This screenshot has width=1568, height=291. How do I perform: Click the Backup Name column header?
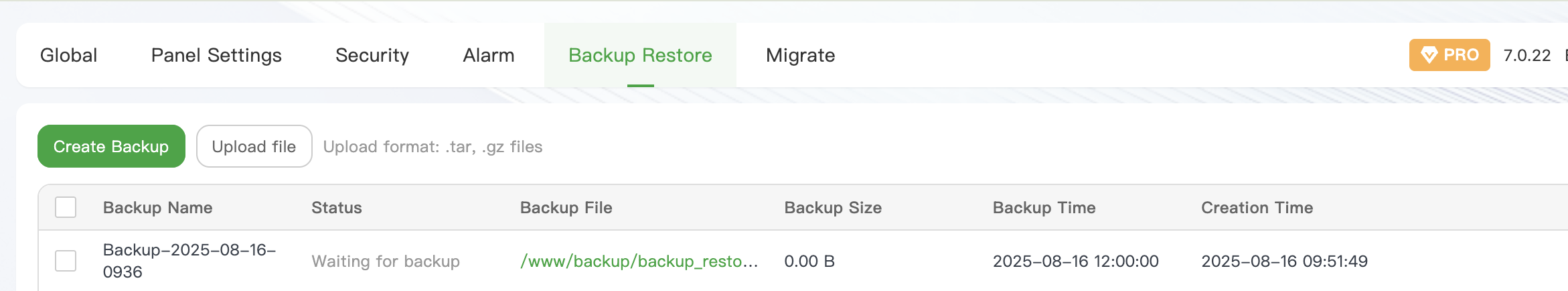click(x=157, y=208)
